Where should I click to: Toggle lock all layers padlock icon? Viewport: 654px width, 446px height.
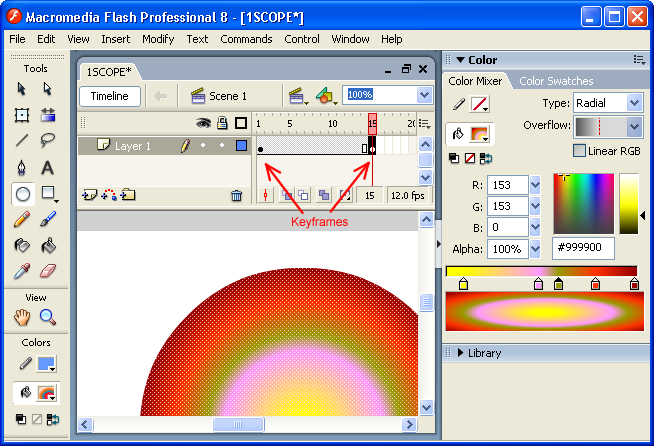coord(221,123)
